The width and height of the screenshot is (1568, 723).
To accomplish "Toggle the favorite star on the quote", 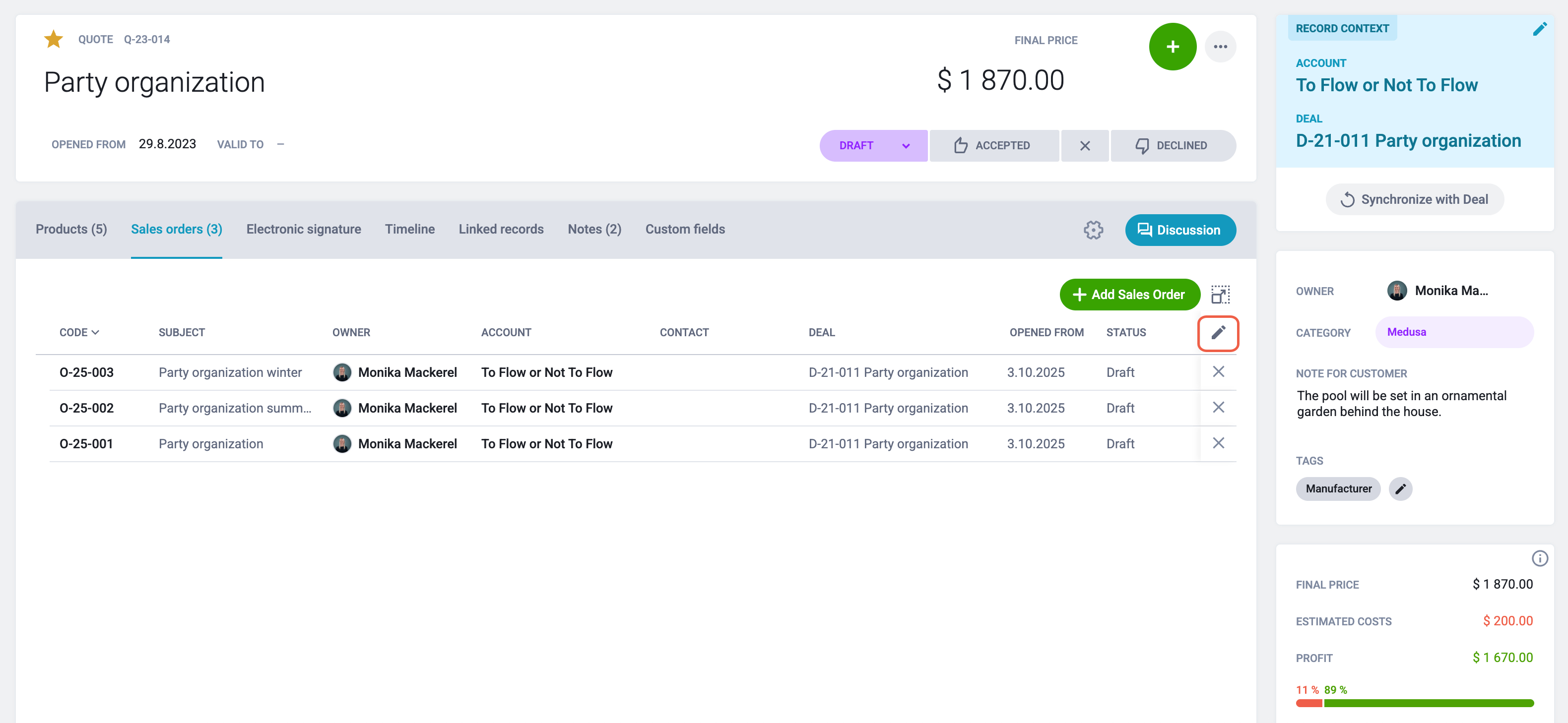I will (x=54, y=40).
